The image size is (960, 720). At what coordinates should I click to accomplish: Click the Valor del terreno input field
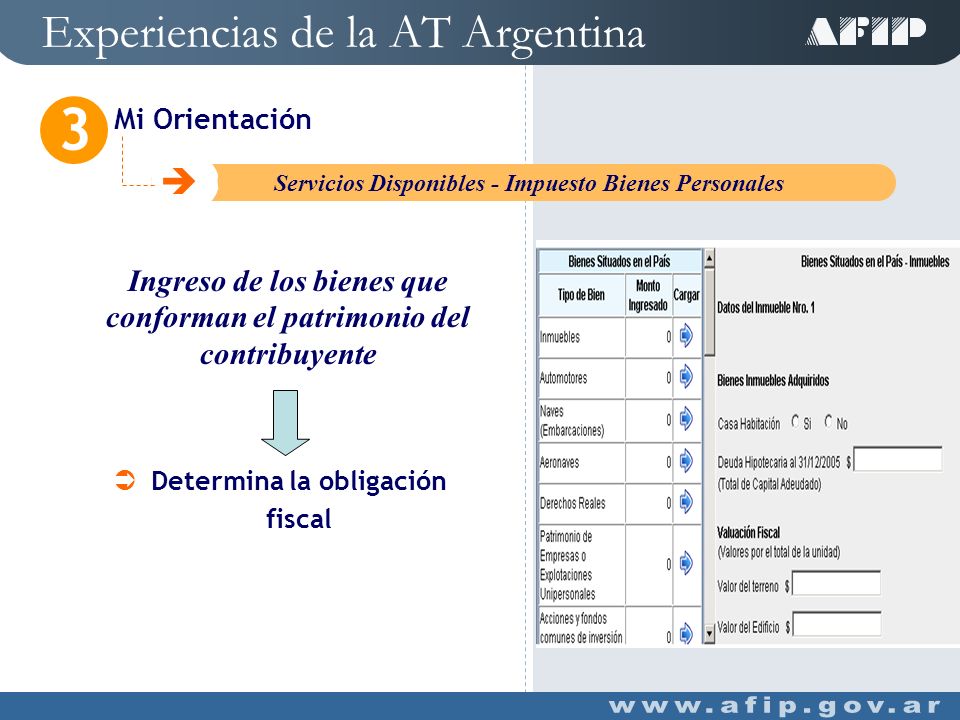836,583
